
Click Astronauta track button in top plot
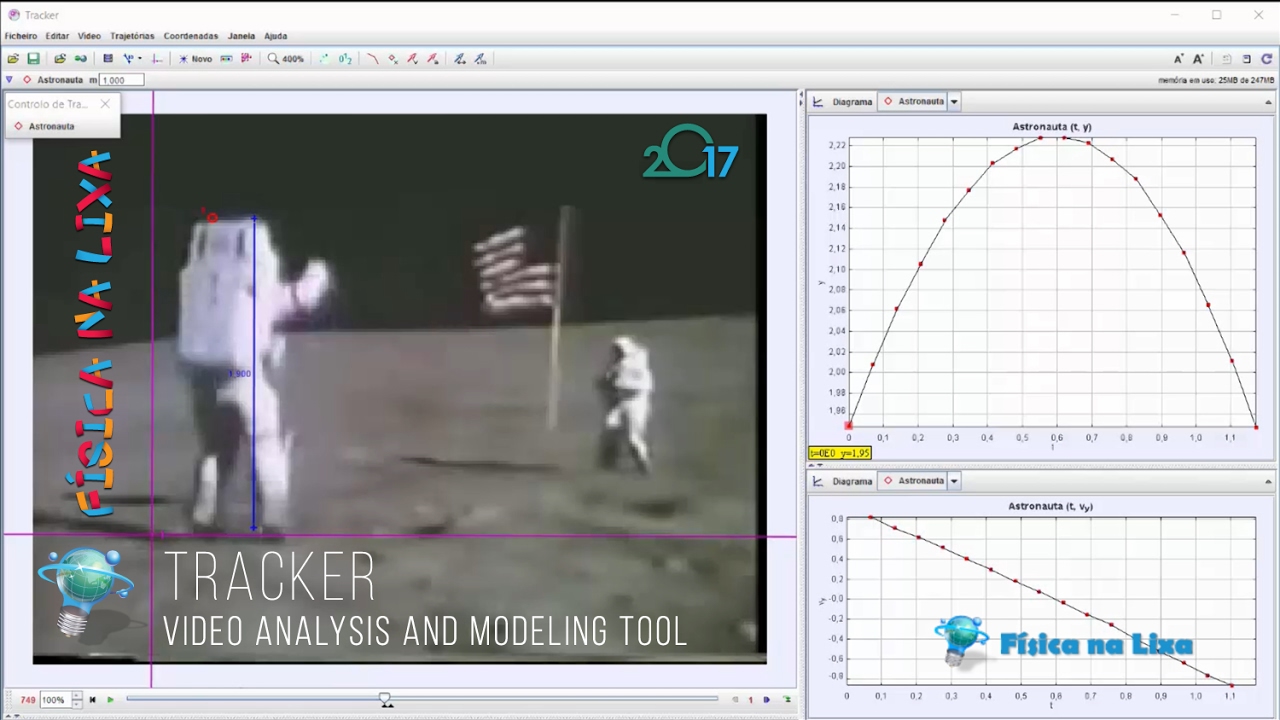pos(914,101)
